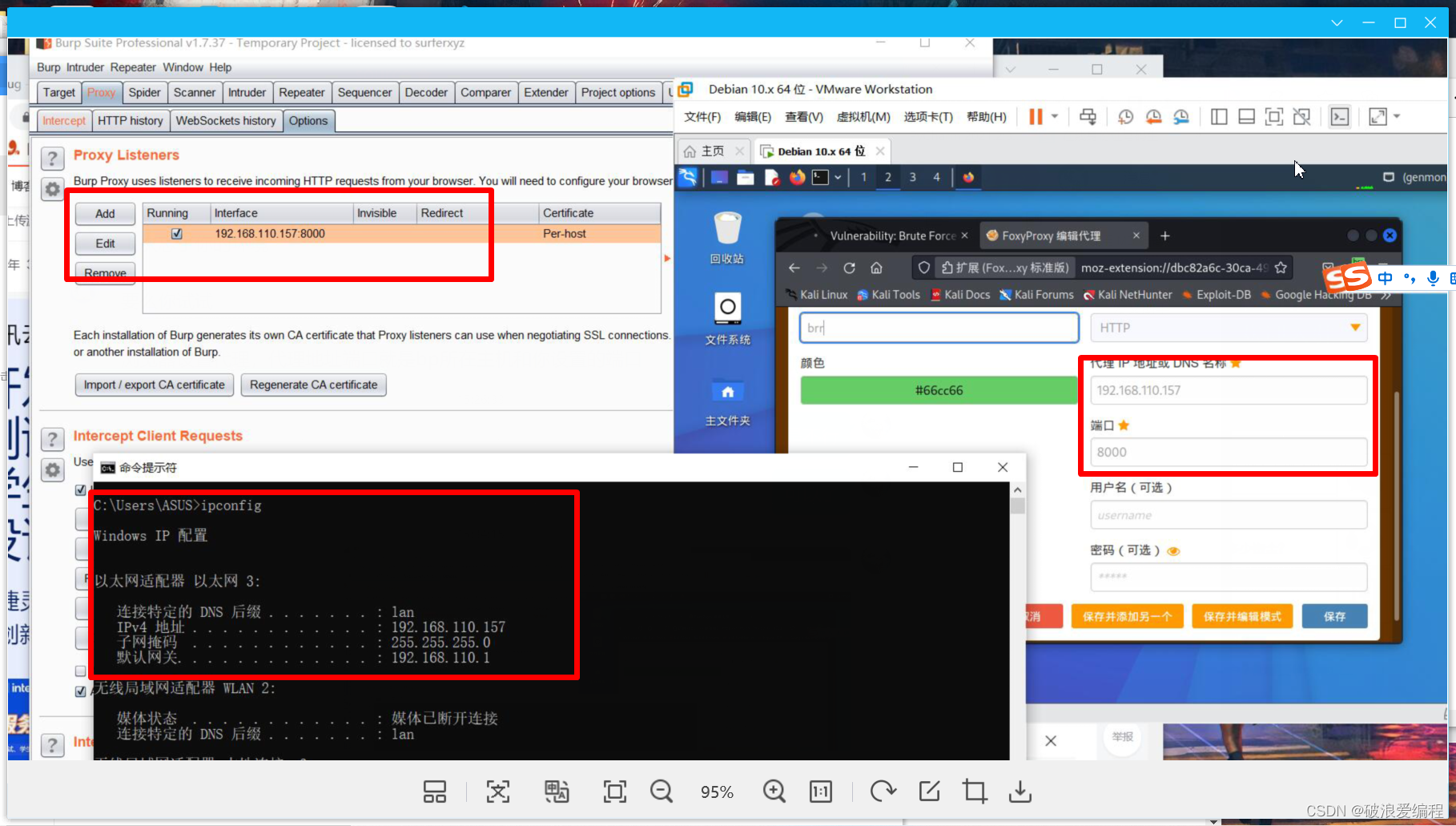This screenshot has width=1456, height=826.
Task: Open HTTP proxy type dropdown
Action: tap(1229, 328)
